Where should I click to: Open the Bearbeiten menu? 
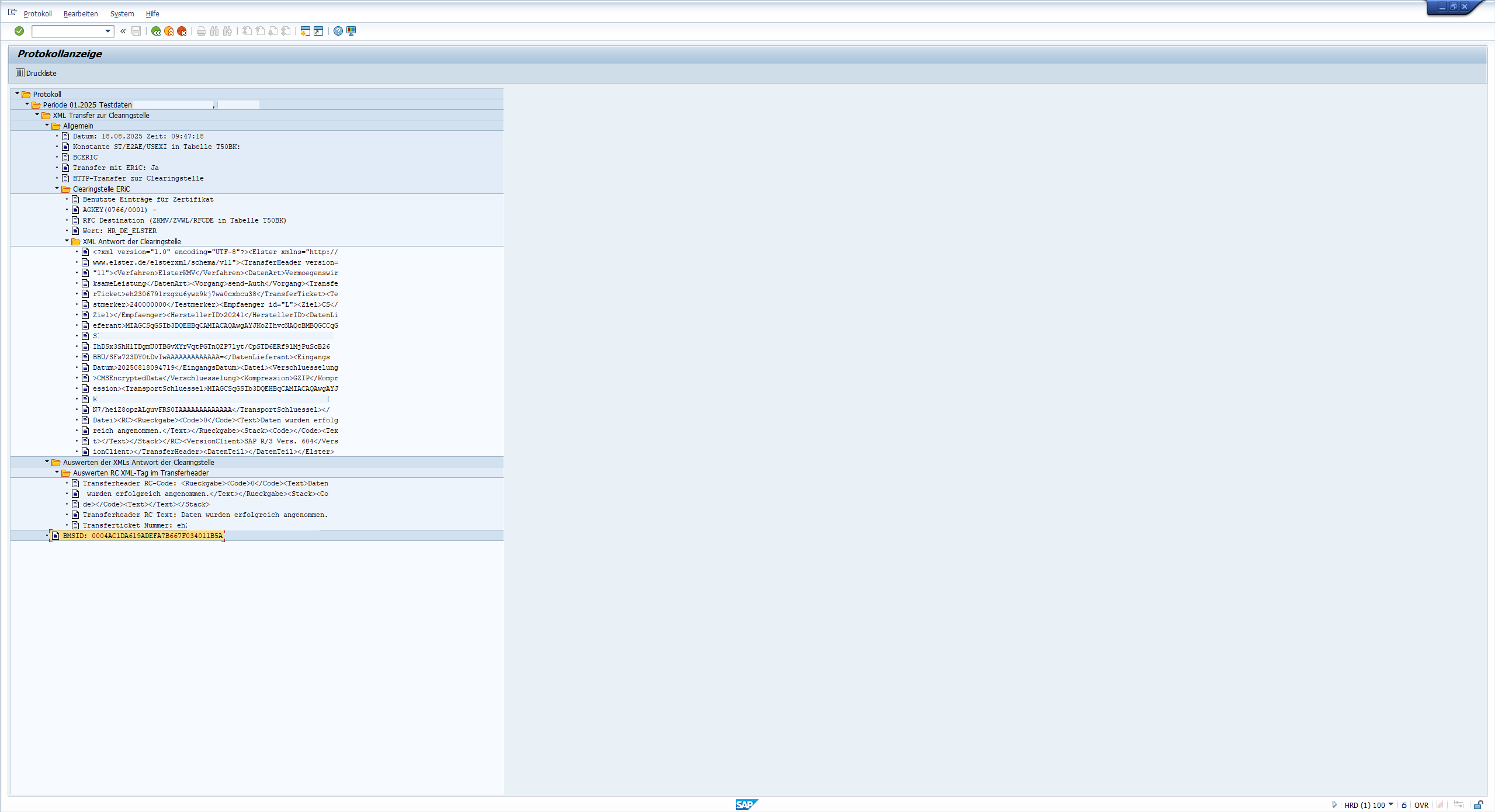pyautogui.click(x=81, y=13)
